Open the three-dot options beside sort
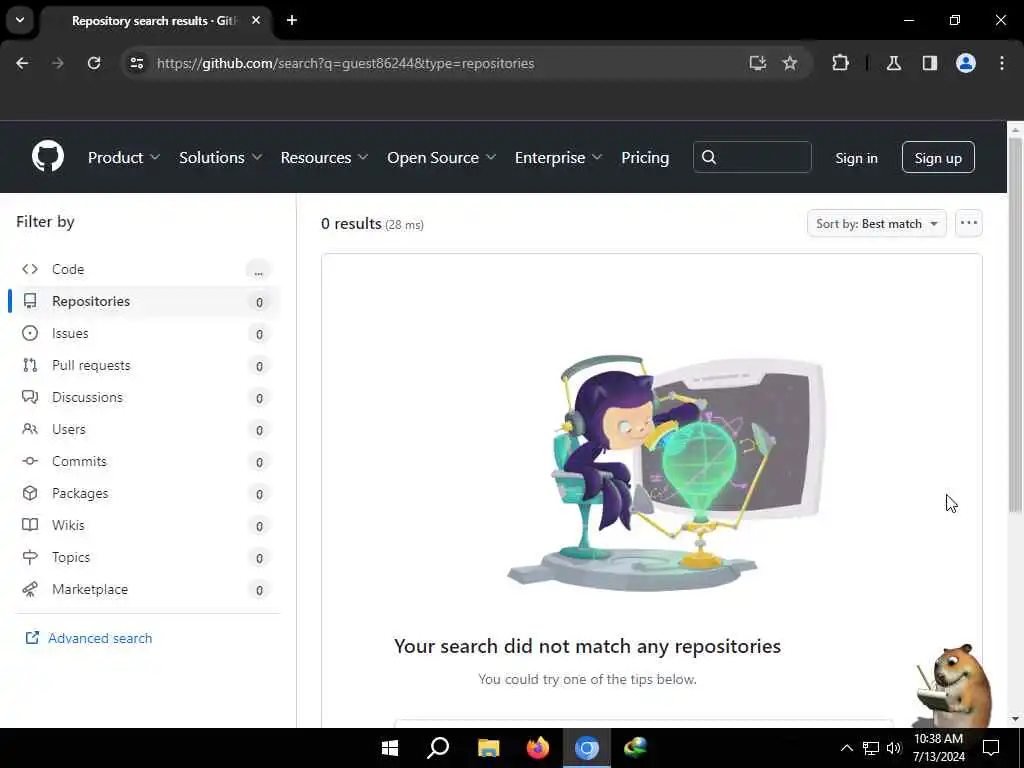 [968, 223]
